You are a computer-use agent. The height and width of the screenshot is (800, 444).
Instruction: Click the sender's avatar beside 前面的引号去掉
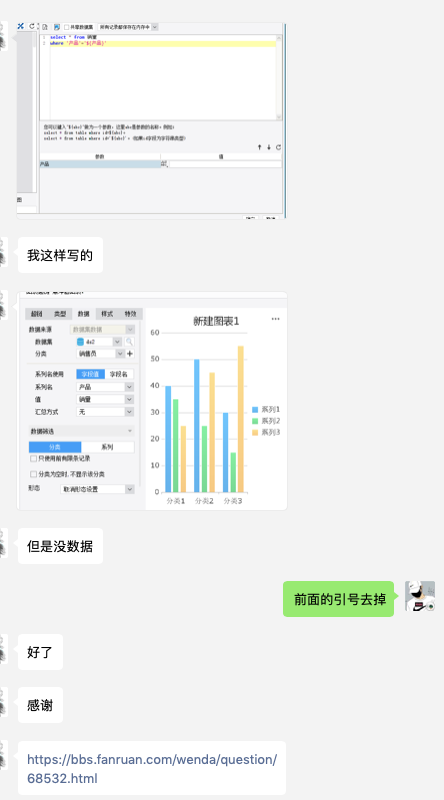pos(420,596)
